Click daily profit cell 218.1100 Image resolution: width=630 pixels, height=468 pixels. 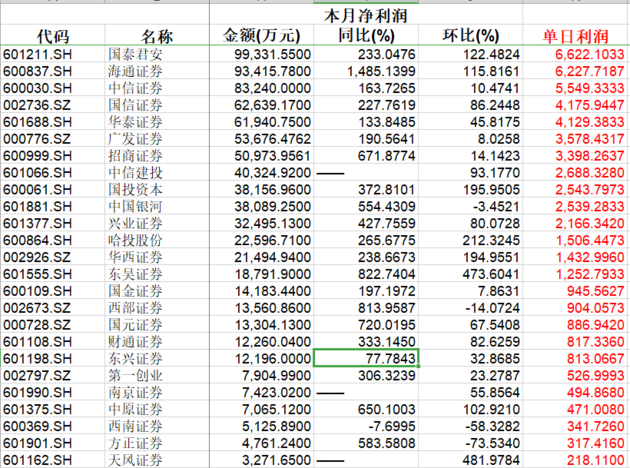pos(575,459)
